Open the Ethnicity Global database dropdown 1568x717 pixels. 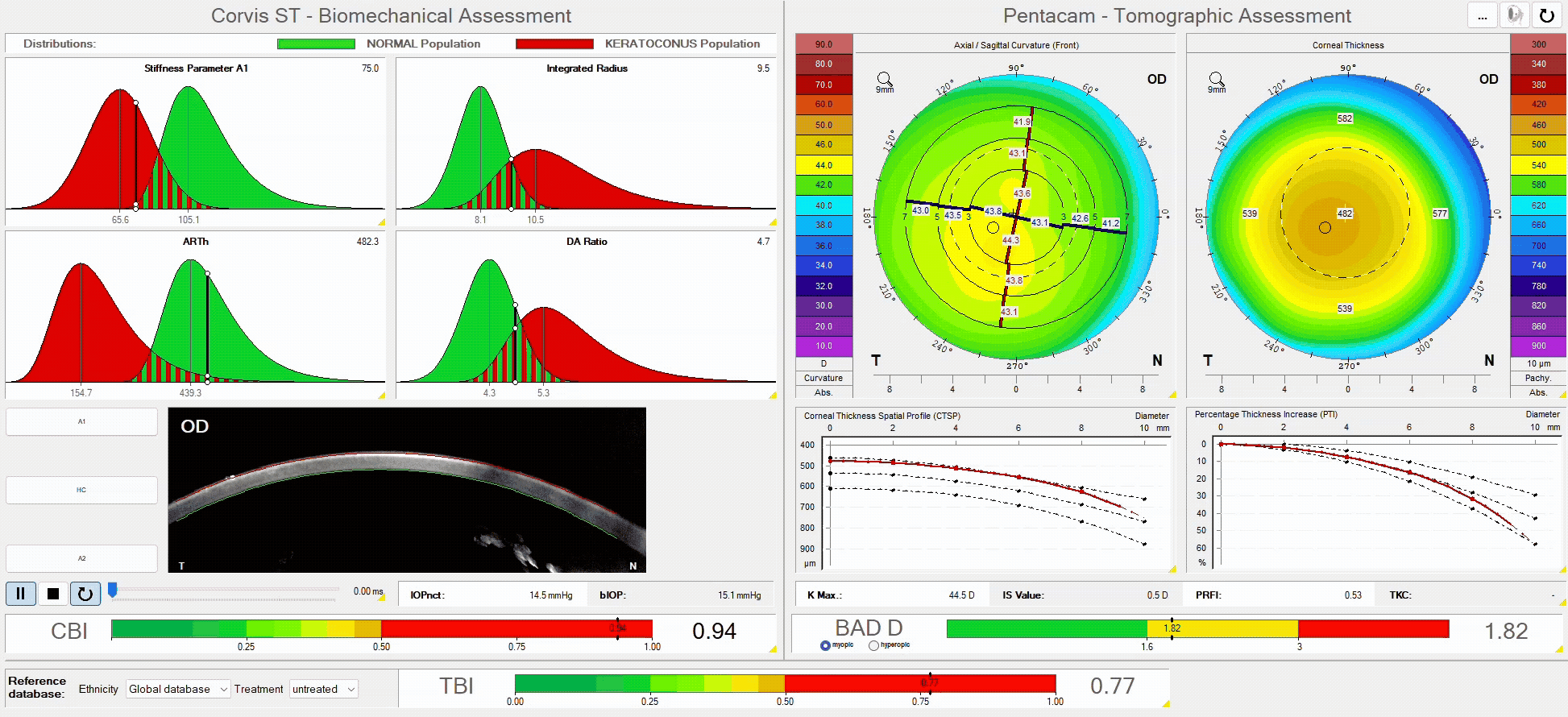[x=178, y=689]
